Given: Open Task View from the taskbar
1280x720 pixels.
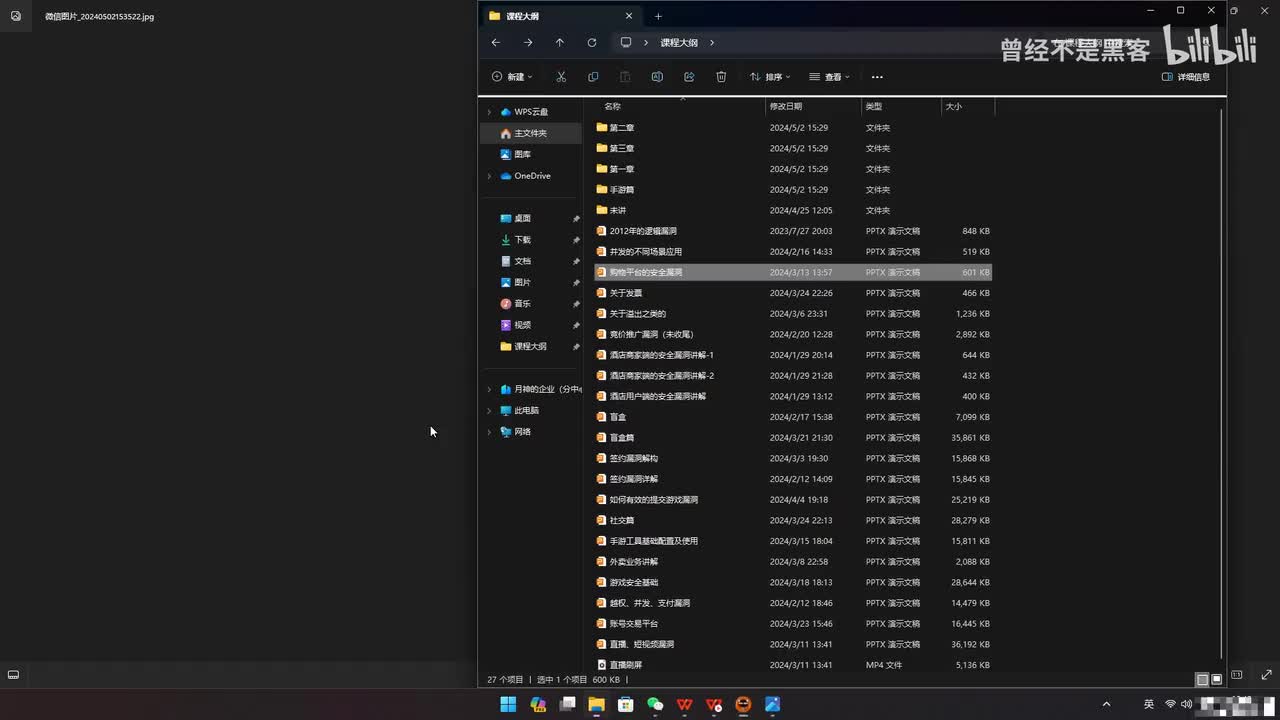Looking at the screenshot, I should pos(567,704).
